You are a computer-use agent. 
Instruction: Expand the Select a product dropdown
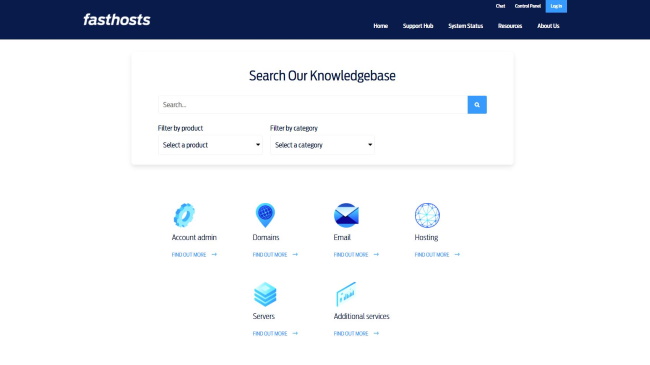210,145
